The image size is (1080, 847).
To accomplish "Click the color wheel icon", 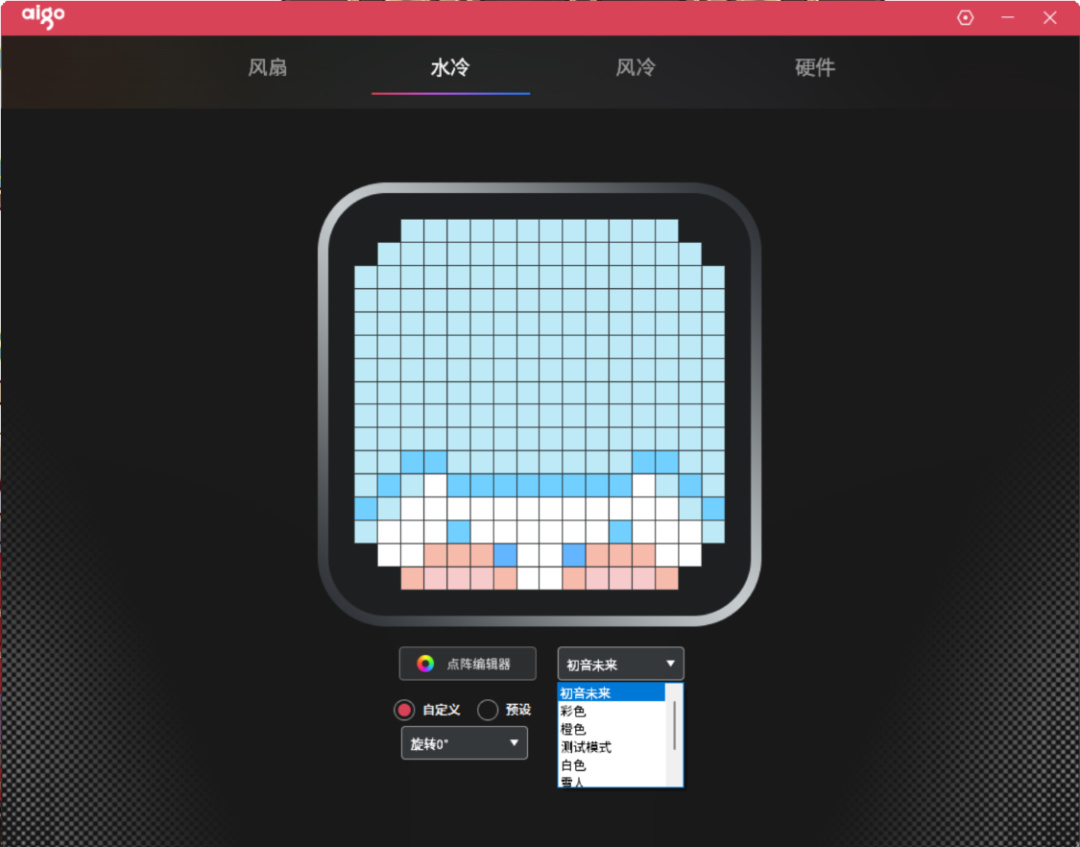I will [x=425, y=664].
